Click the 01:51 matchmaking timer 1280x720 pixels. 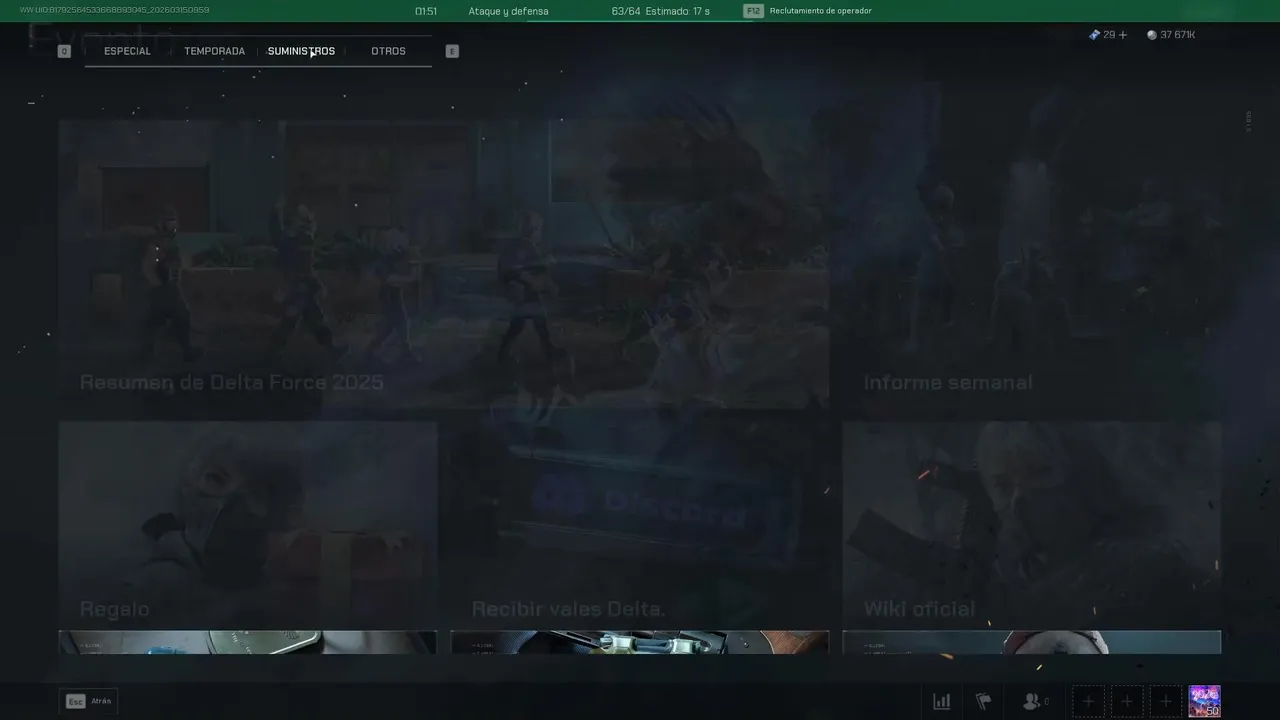pyautogui.click(x=426, y=11)
